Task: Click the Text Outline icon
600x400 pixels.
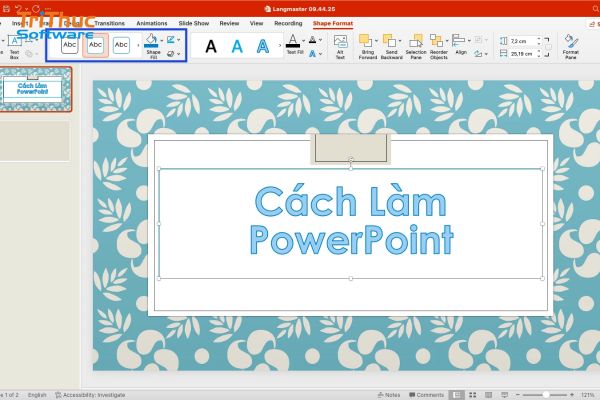Action: pyautogui.click(x=313, y=39)
